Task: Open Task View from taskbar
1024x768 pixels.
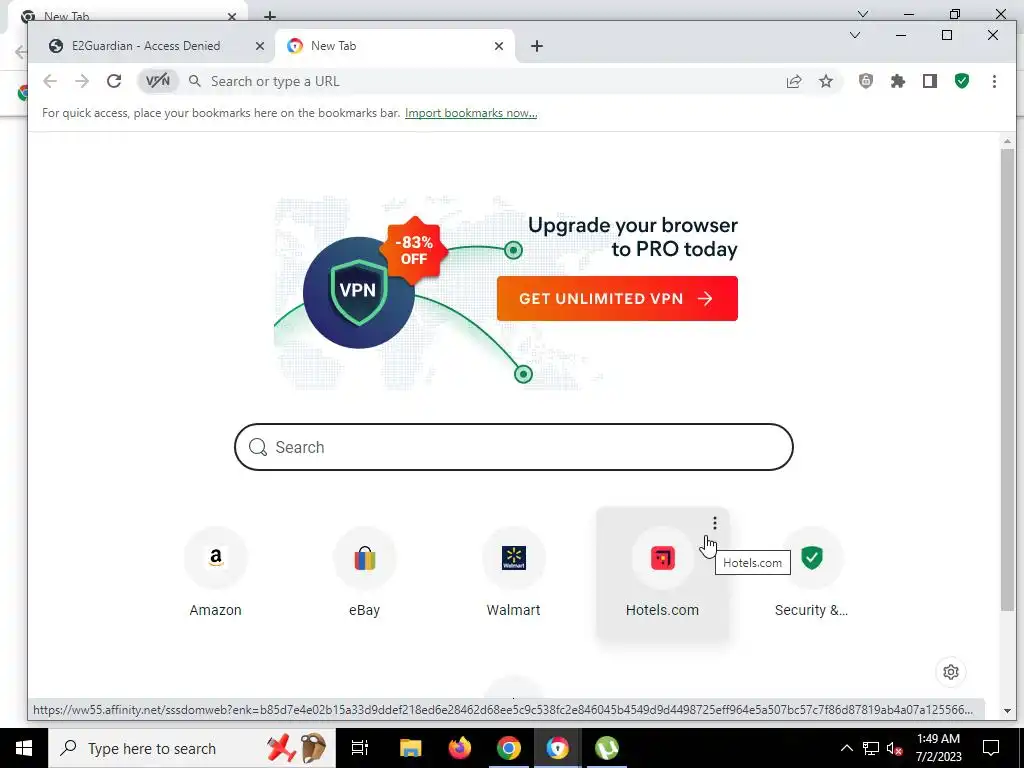Action: tap(360, 748)
